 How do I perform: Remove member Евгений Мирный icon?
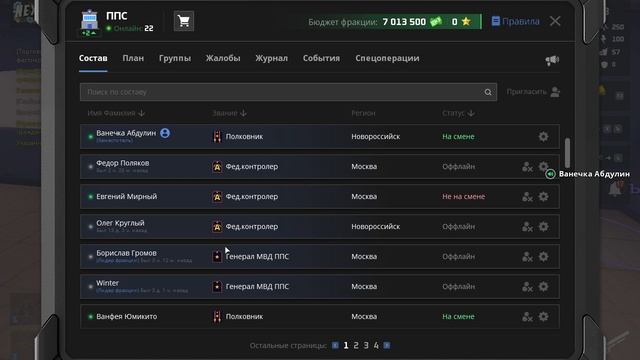click(x=527, y=197)
